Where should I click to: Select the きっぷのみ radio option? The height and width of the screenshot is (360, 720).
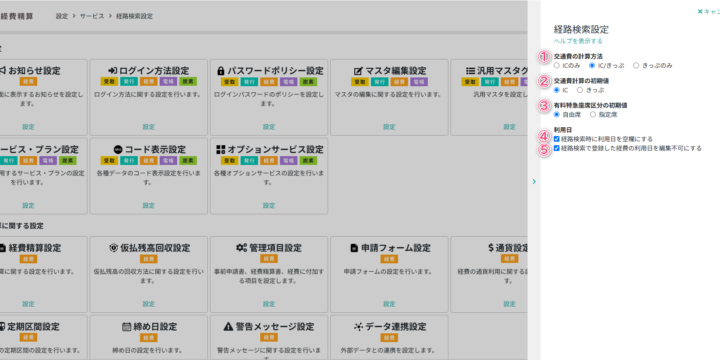coord(636,66)
